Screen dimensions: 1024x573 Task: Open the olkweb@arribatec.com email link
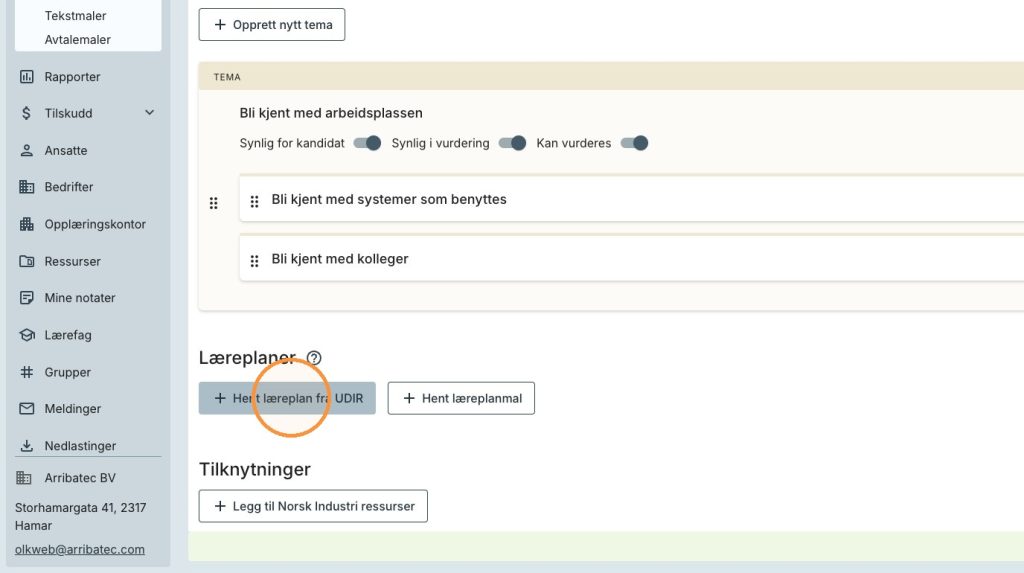click(x=80, y=549)
